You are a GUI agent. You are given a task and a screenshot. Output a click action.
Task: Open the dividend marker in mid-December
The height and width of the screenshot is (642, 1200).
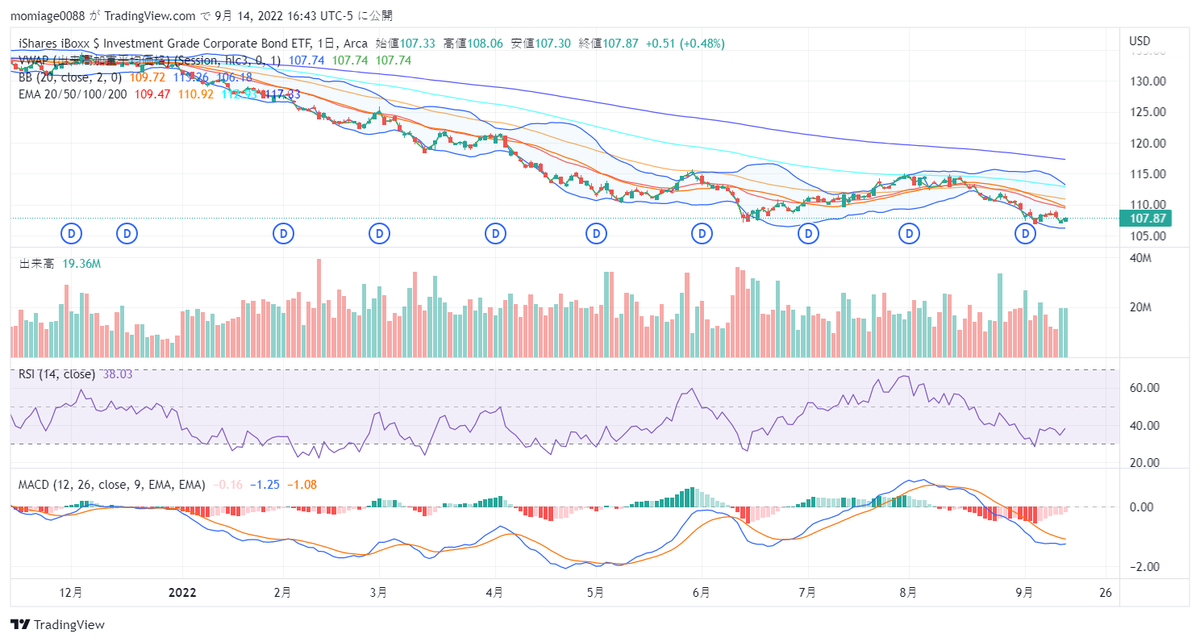[x=127, y=233]
